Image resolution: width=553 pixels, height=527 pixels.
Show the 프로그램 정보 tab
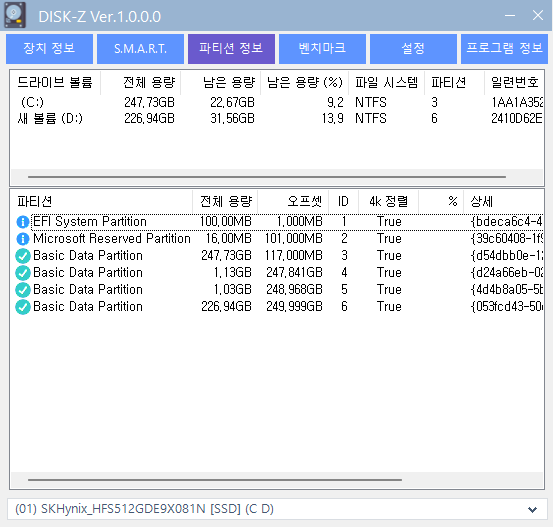(504, 49)
